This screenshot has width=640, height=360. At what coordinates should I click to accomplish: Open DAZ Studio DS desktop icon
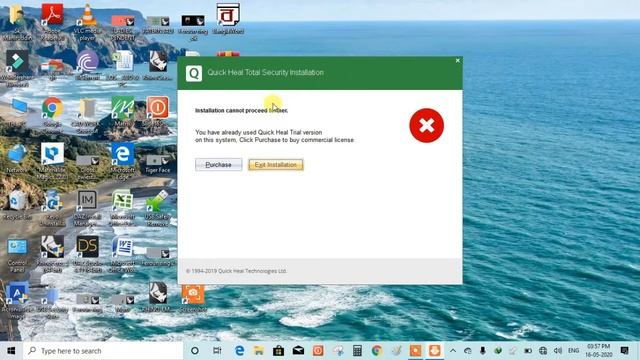(87, 254)
